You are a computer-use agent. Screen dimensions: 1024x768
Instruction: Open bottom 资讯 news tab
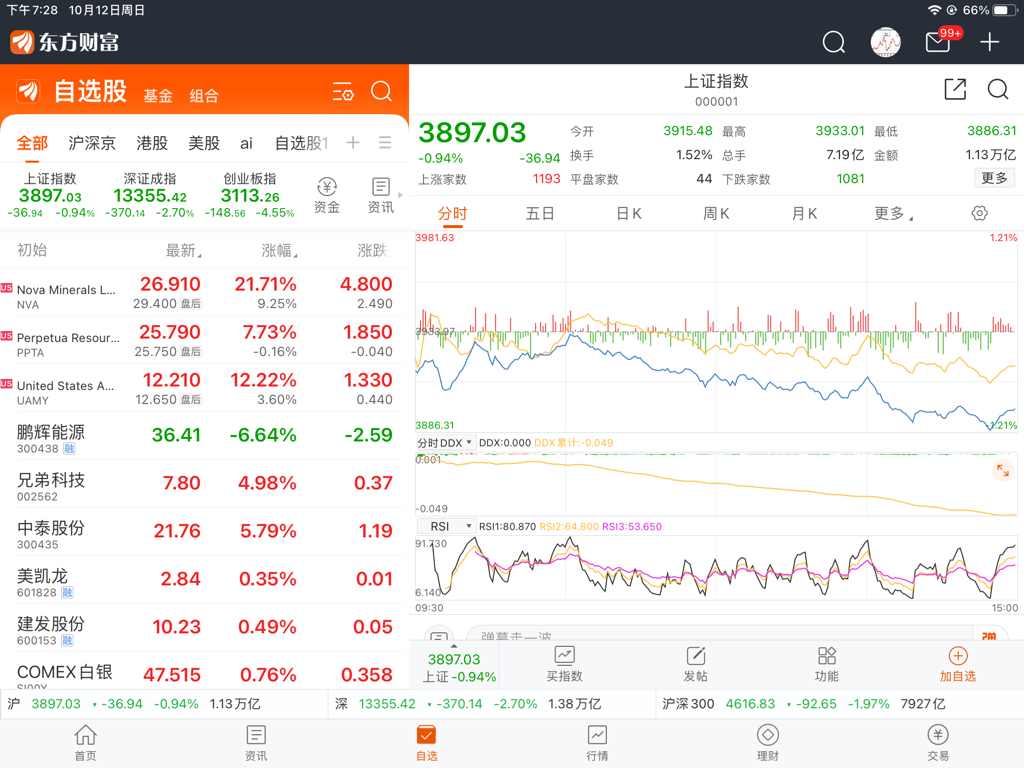(256, 743)
